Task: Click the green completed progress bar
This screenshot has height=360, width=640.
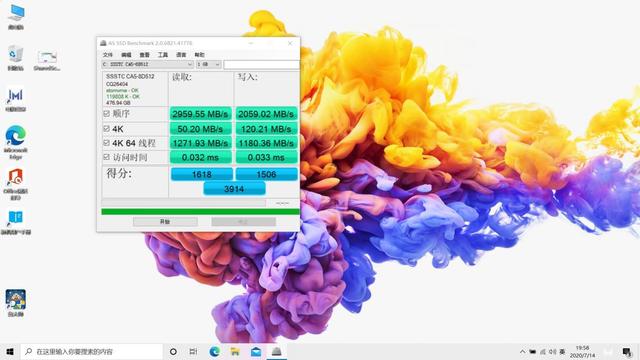Action: coord(200,211)
